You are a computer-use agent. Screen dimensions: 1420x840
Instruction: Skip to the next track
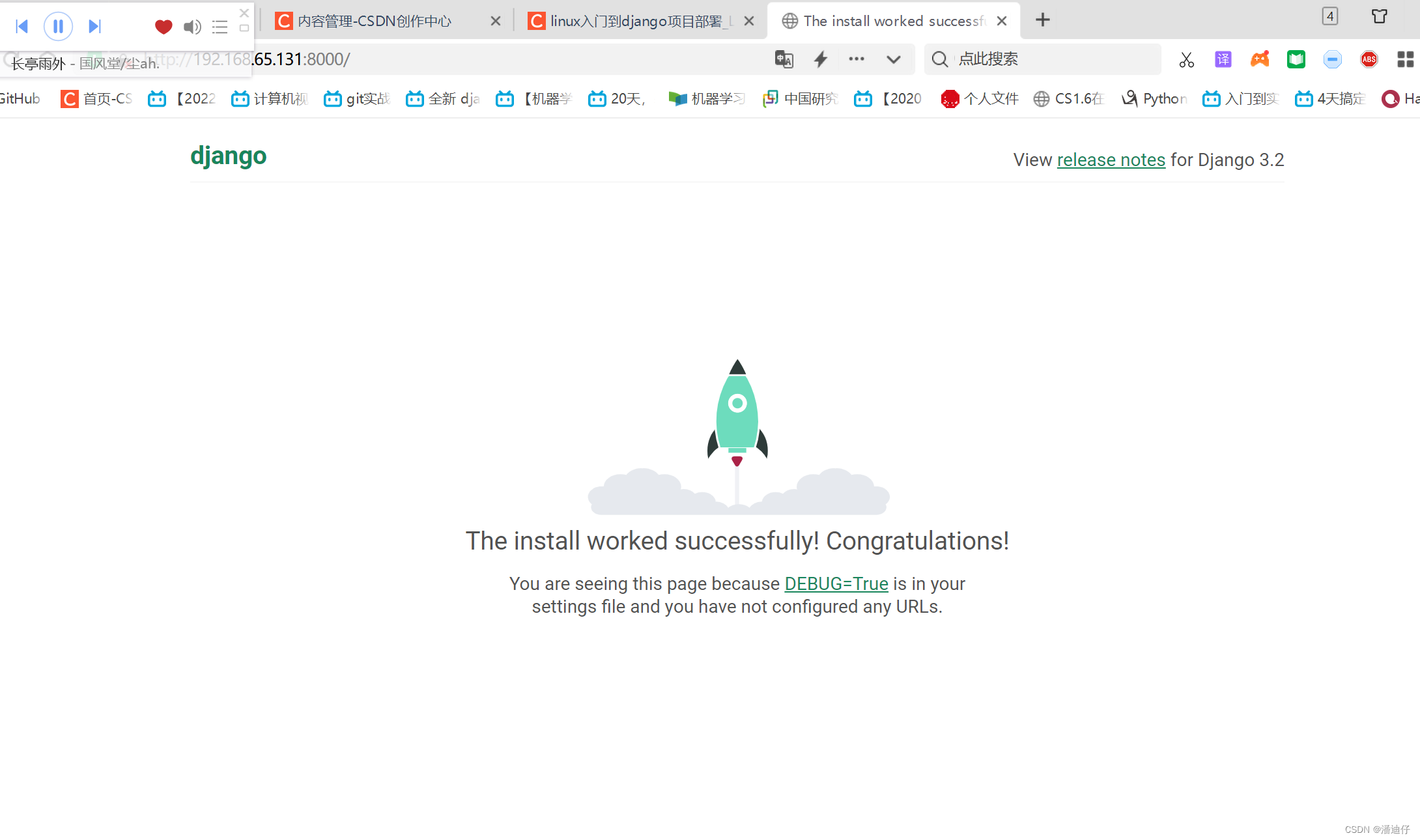click(x=95, y=26)
